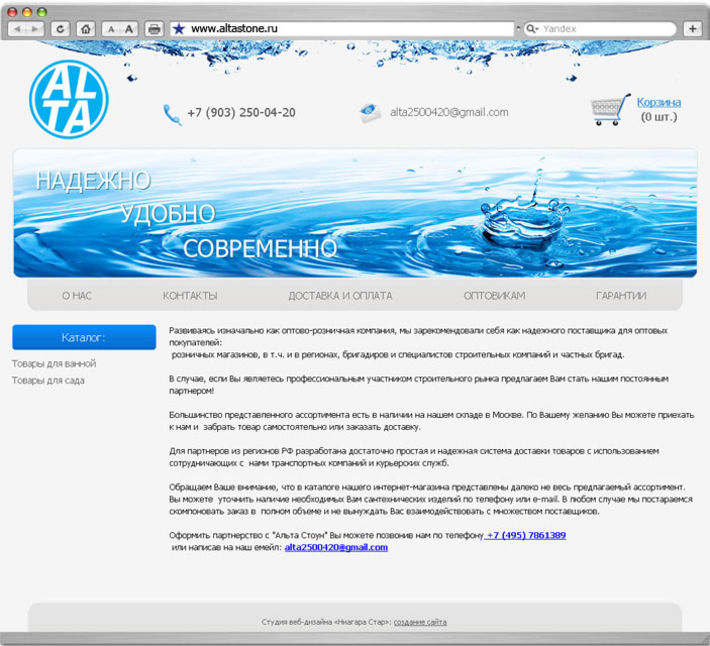This screenshot has height=646, width=710.
Task: Go back with the browser back arrow
Action: (x=17, y=29)
